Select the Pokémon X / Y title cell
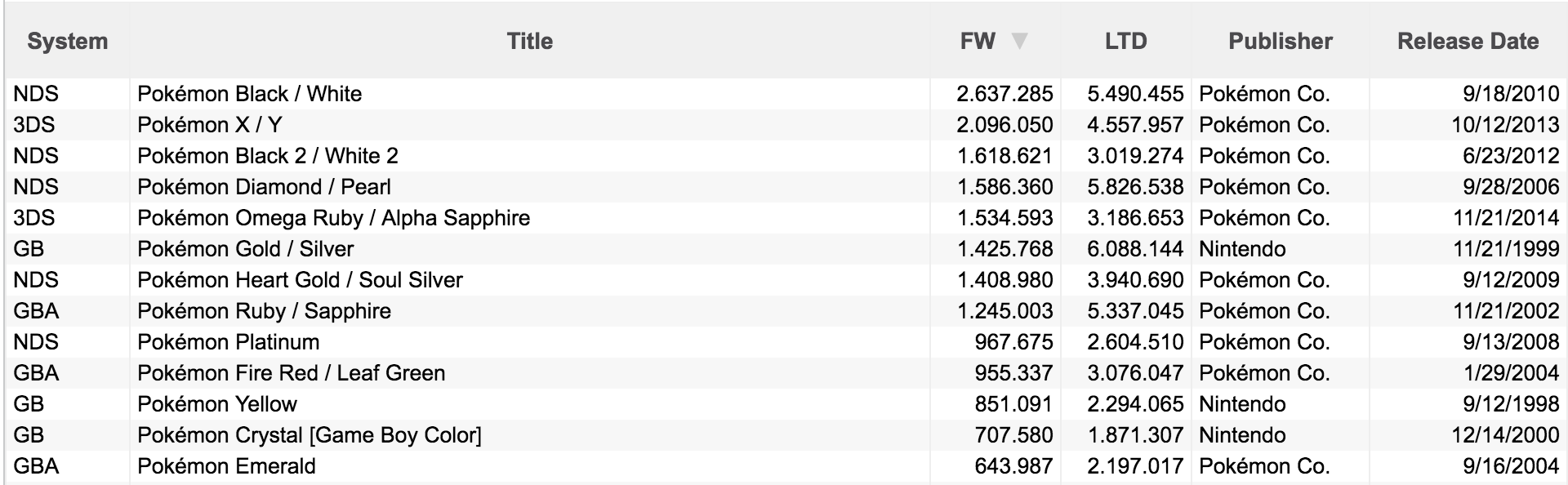This screenshot has height=485, width=1568. click(x=529, y=125)
